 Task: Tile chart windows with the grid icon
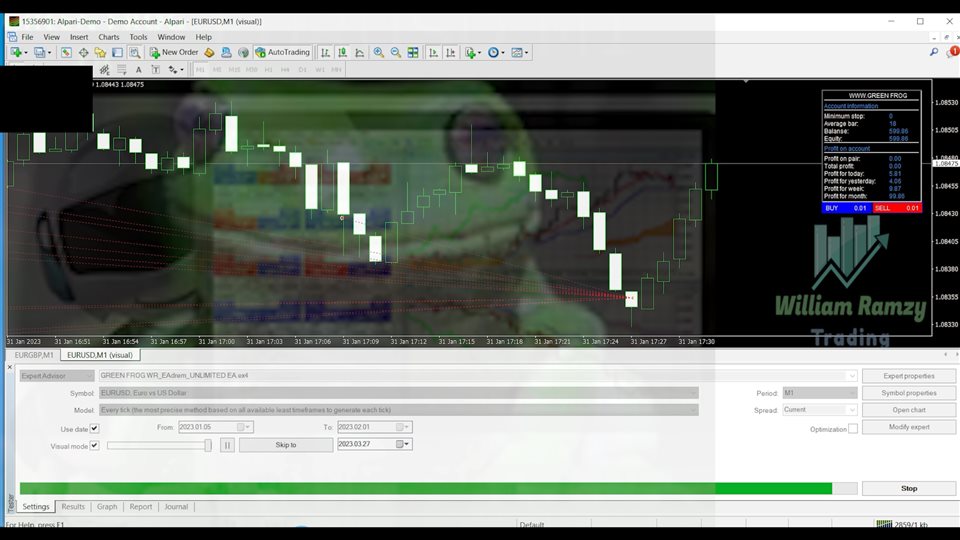pos(413,53)
